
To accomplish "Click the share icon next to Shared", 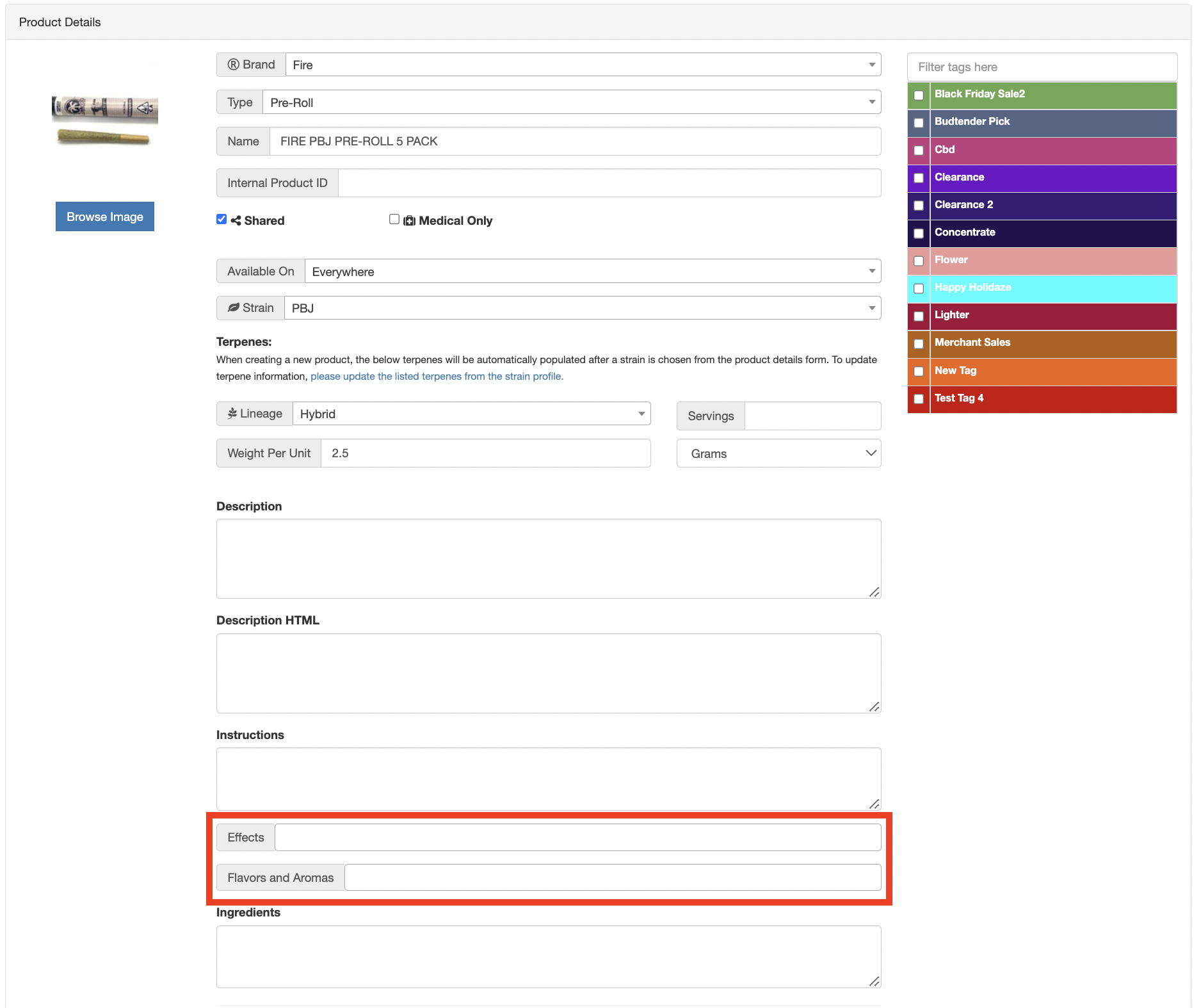I will click(x=236, y=220).
